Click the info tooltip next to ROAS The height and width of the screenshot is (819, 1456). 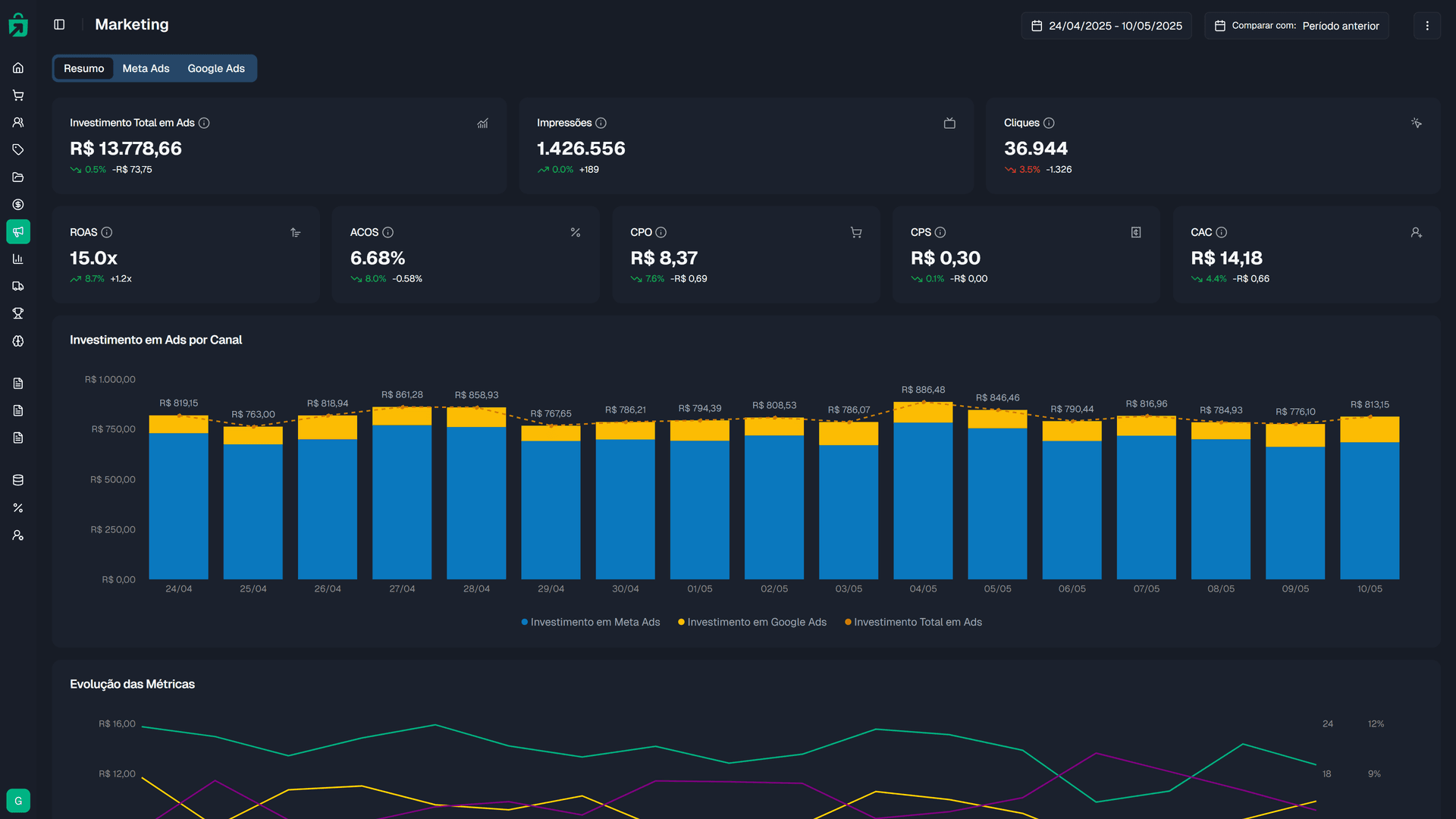(x=107, y=232)
